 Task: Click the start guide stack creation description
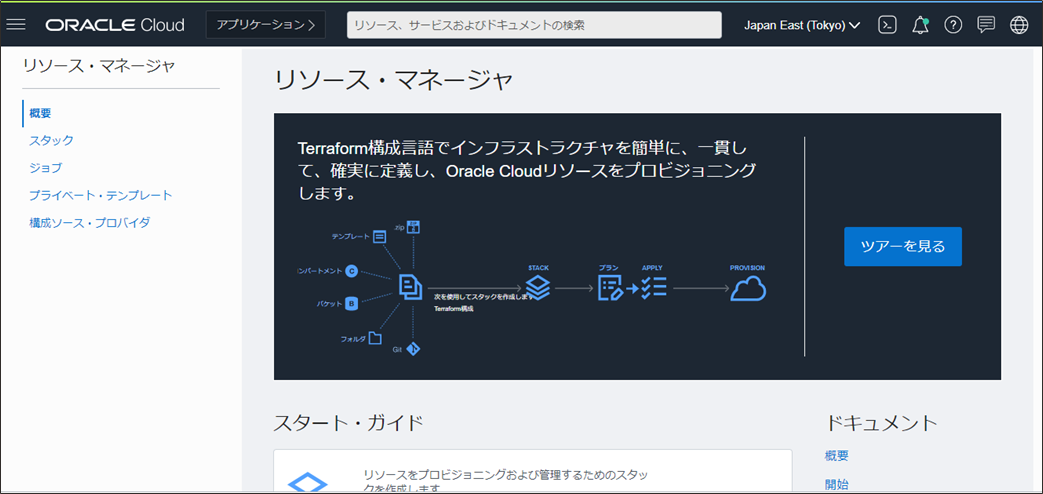[x=506, y=482]
